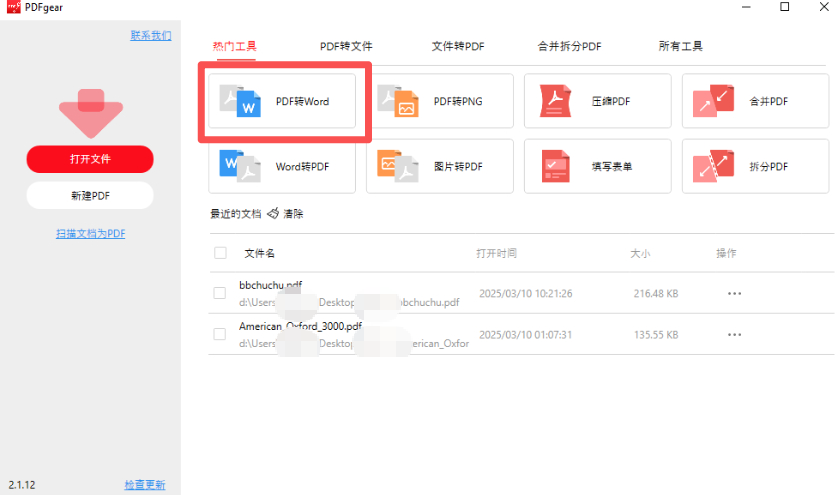The width and height of the screenshot is (840, 495).
Task: Click the 操作 column header
Action: pyautogui.click(x=726, y=253)
